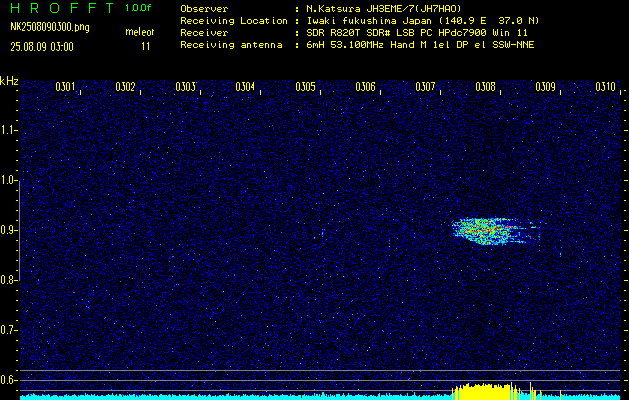The width and height of the screenshot is (629, 400).
Task: Click the 0308 time marker
Action: [x=486, y=88]
